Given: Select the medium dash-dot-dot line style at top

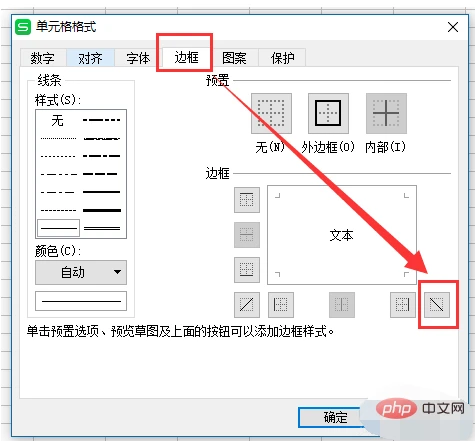Looking at the screenshot, I should 102,120.
